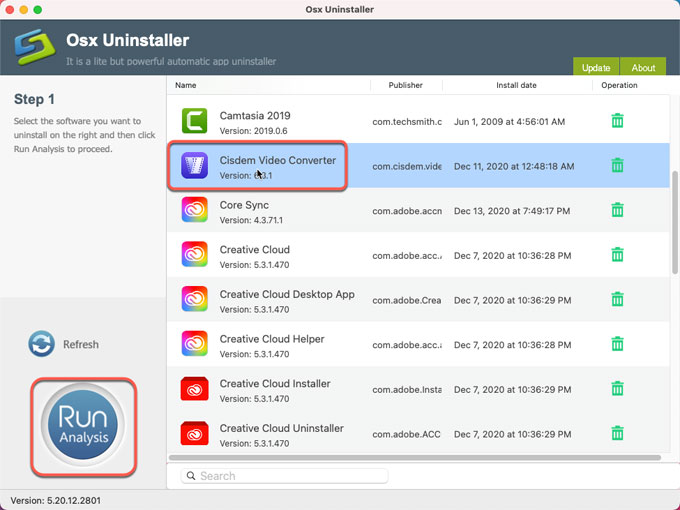Screen dimensions: 680x510
Task: Click the Creative Cloud Installer icon
Action: 194,389
